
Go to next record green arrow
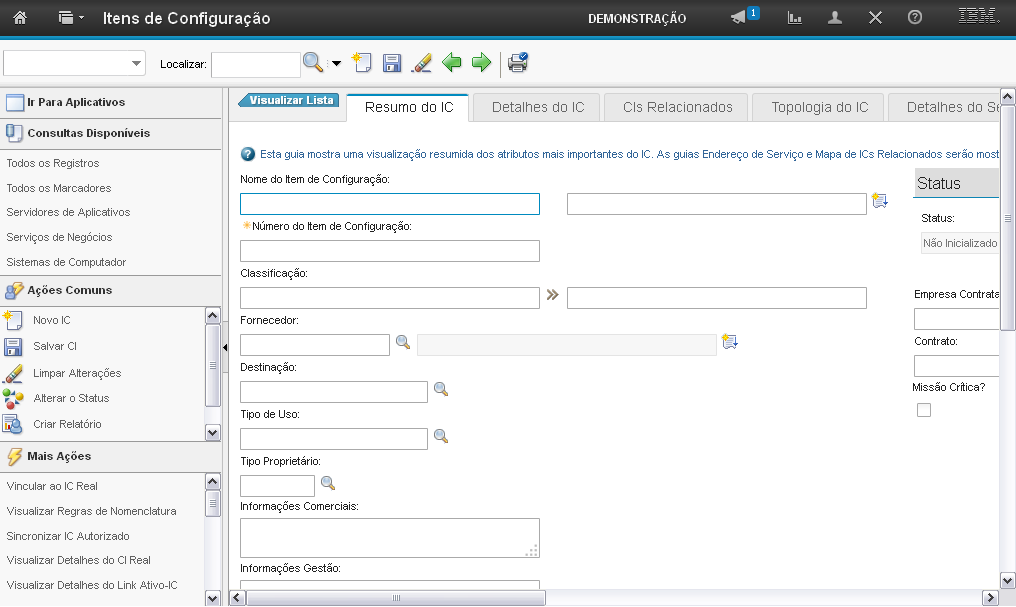tap(481, 63)
